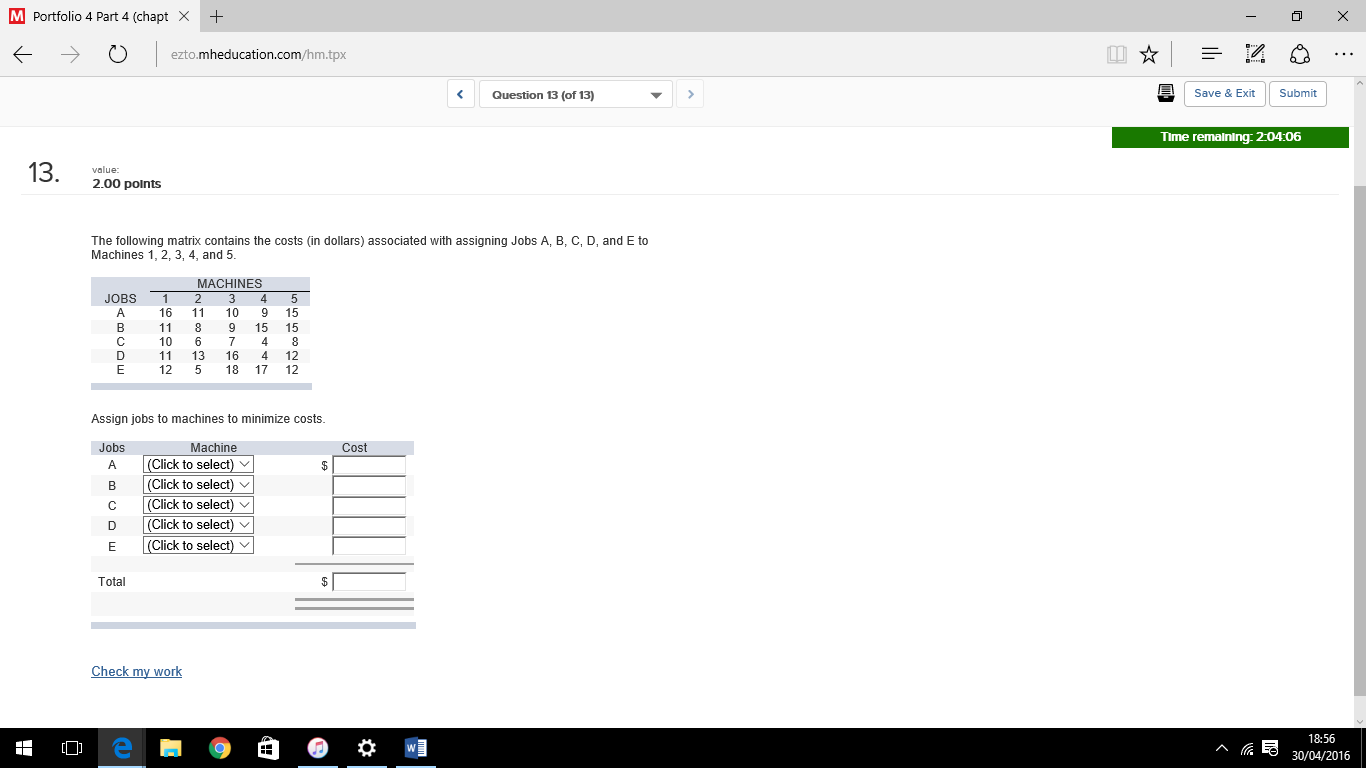The width and height of the screenshot is (1366, 768).
Task: Click the next question arrow
Action: point(691,95)
